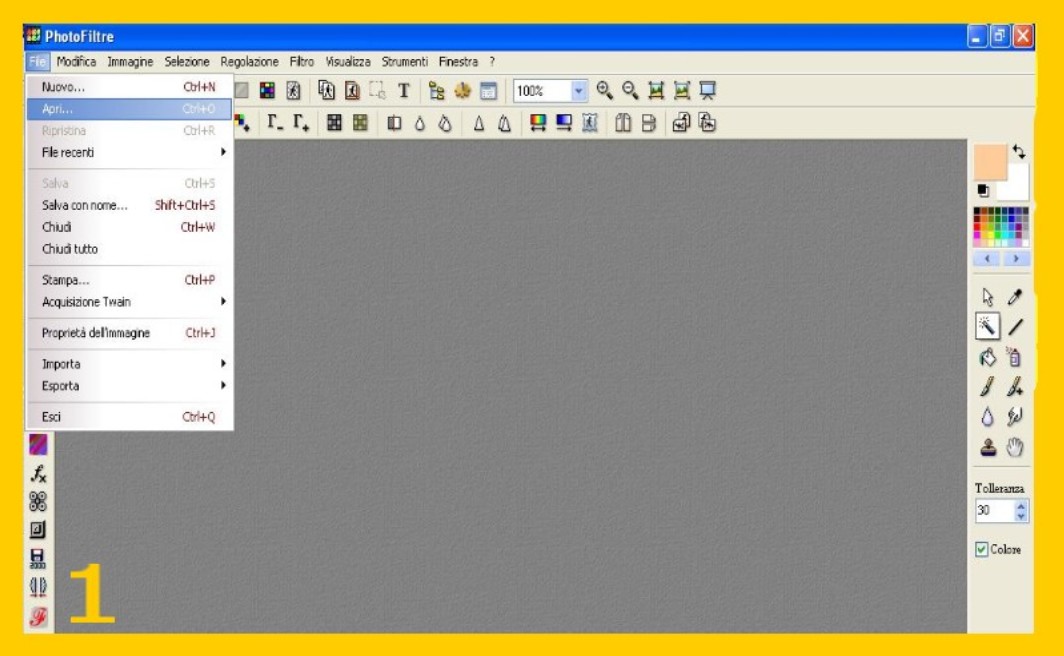Select the Line drawing tool
The width and height of the screenshot is (1064, 656).
click(x=1016, y=326)
